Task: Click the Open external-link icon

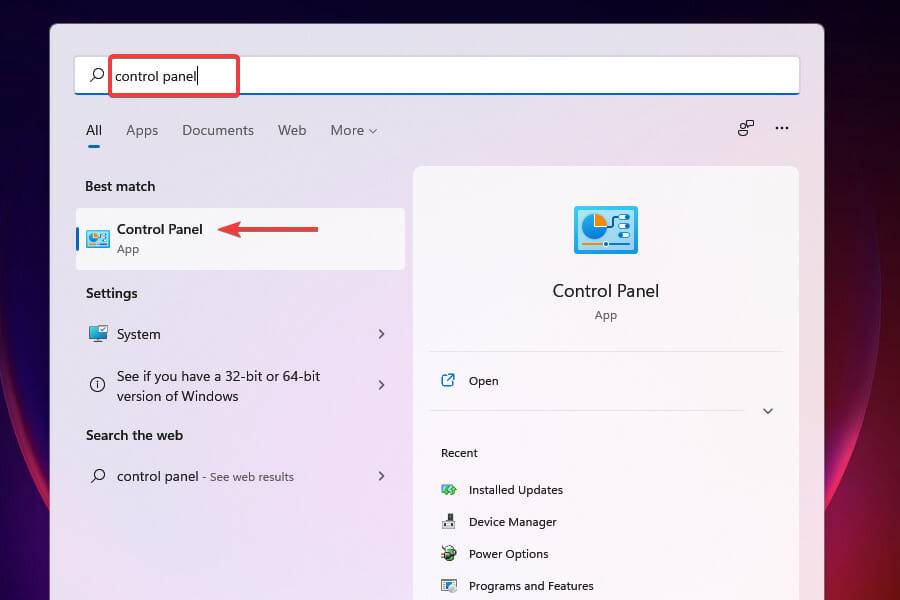Action: pyautogui.click(x=448, y=380)
